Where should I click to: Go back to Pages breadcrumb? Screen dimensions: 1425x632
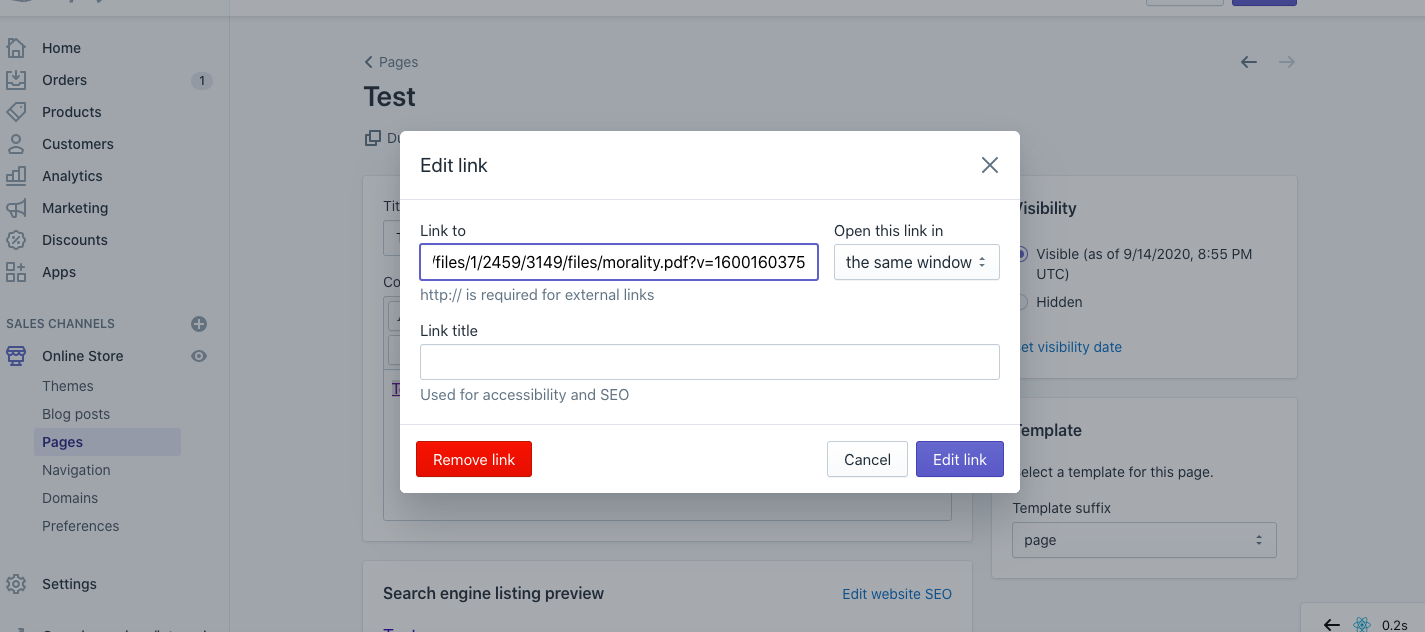point(391,62)
